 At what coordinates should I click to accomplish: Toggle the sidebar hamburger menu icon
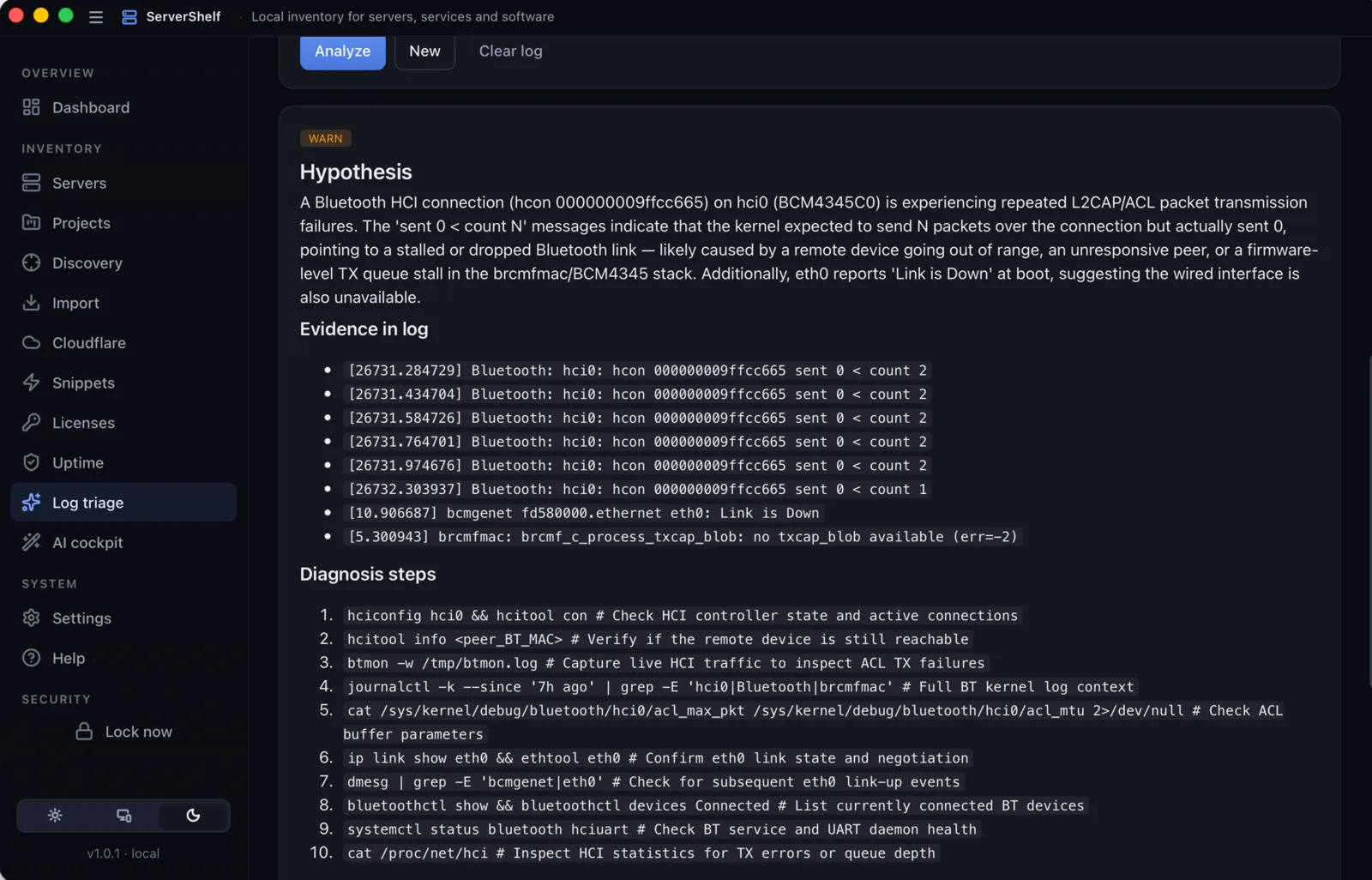96,16
